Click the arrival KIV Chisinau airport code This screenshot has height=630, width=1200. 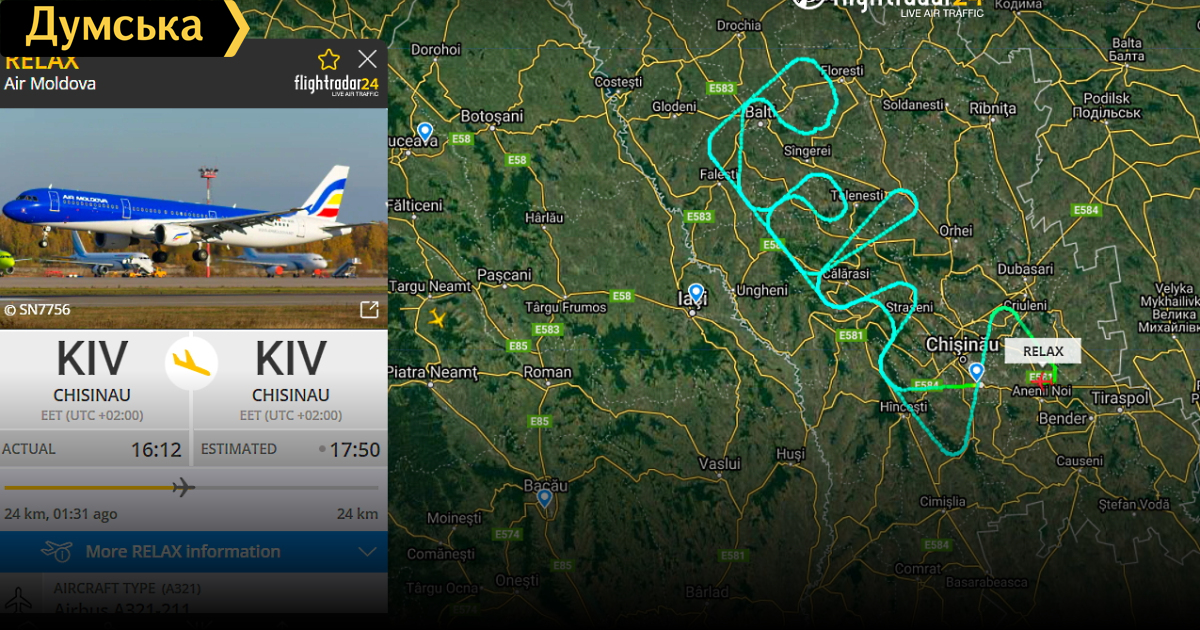pyautogui.click(x=291, y=359)
